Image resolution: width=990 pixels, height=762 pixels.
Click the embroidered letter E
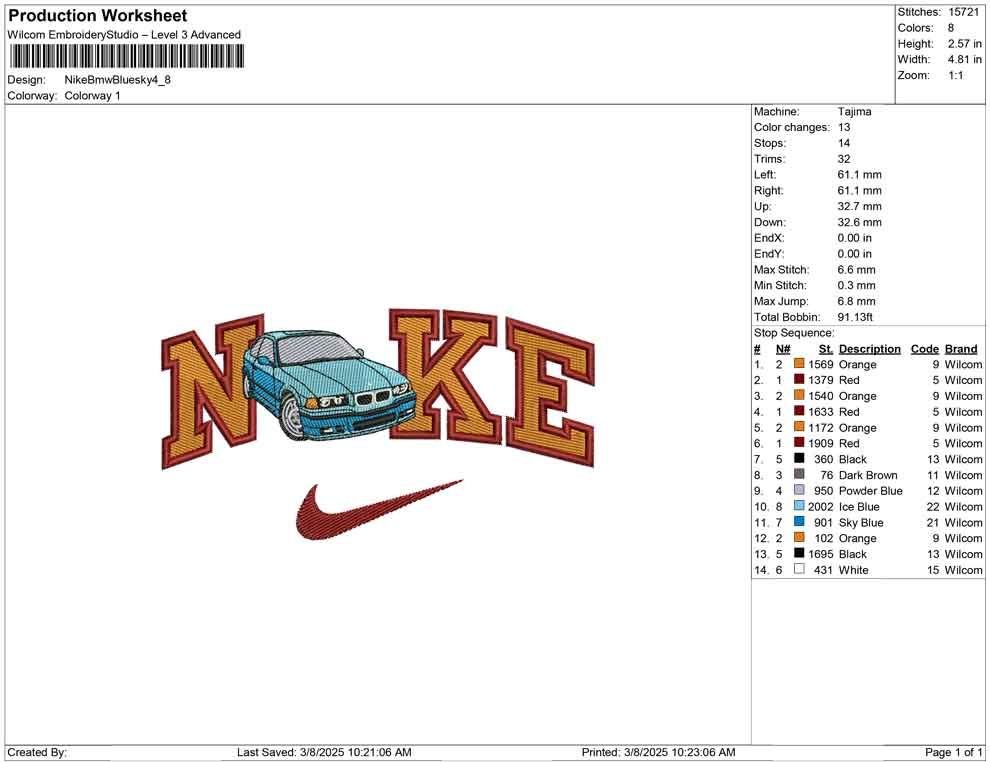click(x=550, y=393)
